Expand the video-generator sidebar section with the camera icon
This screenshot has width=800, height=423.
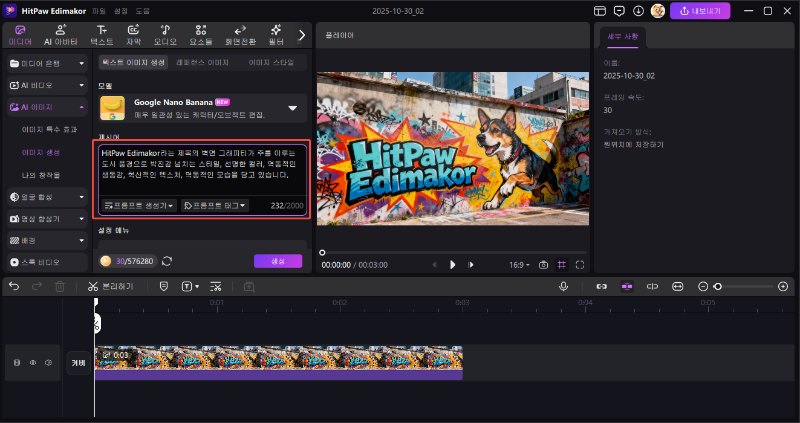[x=47, y=218]
